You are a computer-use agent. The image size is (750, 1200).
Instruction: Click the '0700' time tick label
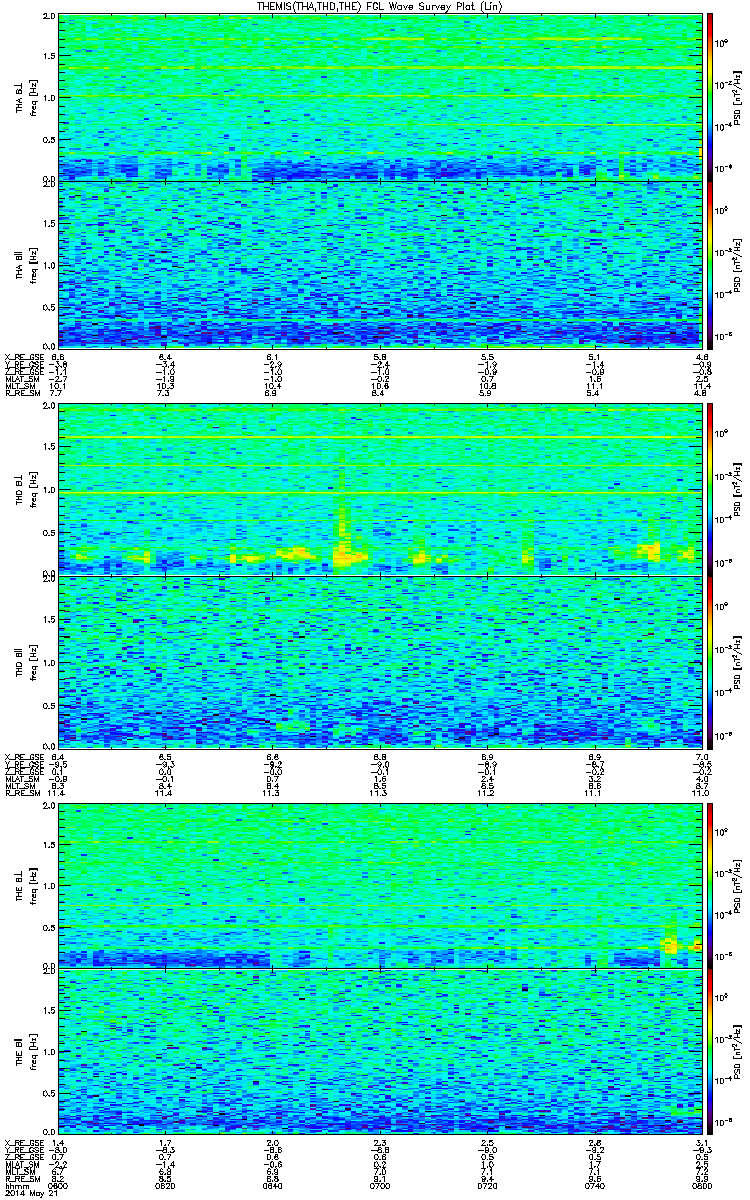[x=380, y=1187]
